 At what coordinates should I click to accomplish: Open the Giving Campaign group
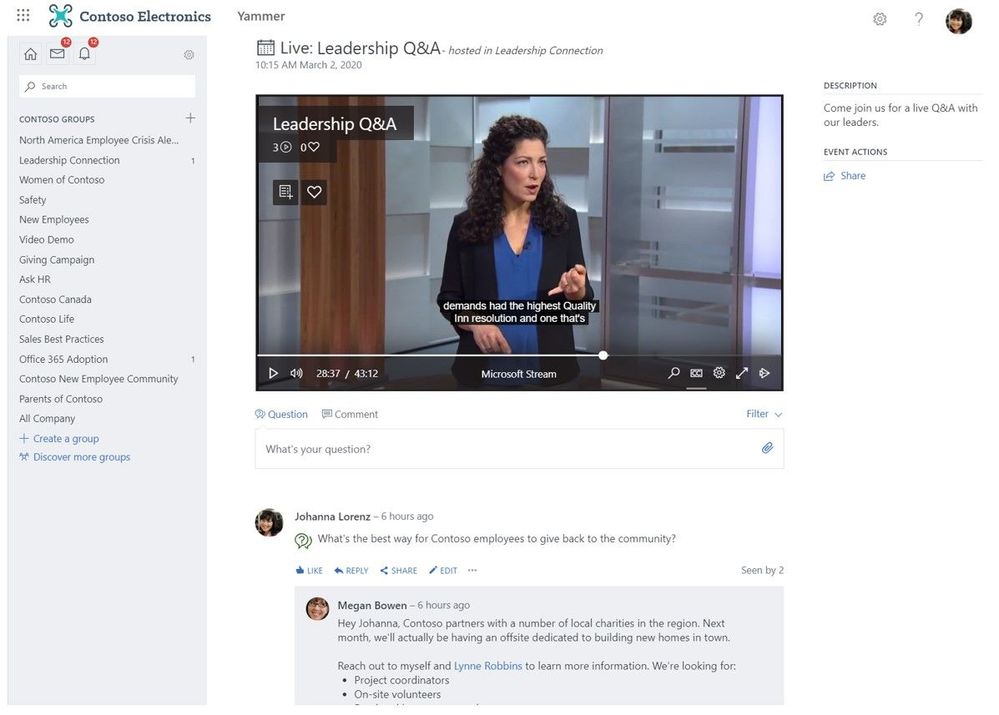click(x=57, y=260)
